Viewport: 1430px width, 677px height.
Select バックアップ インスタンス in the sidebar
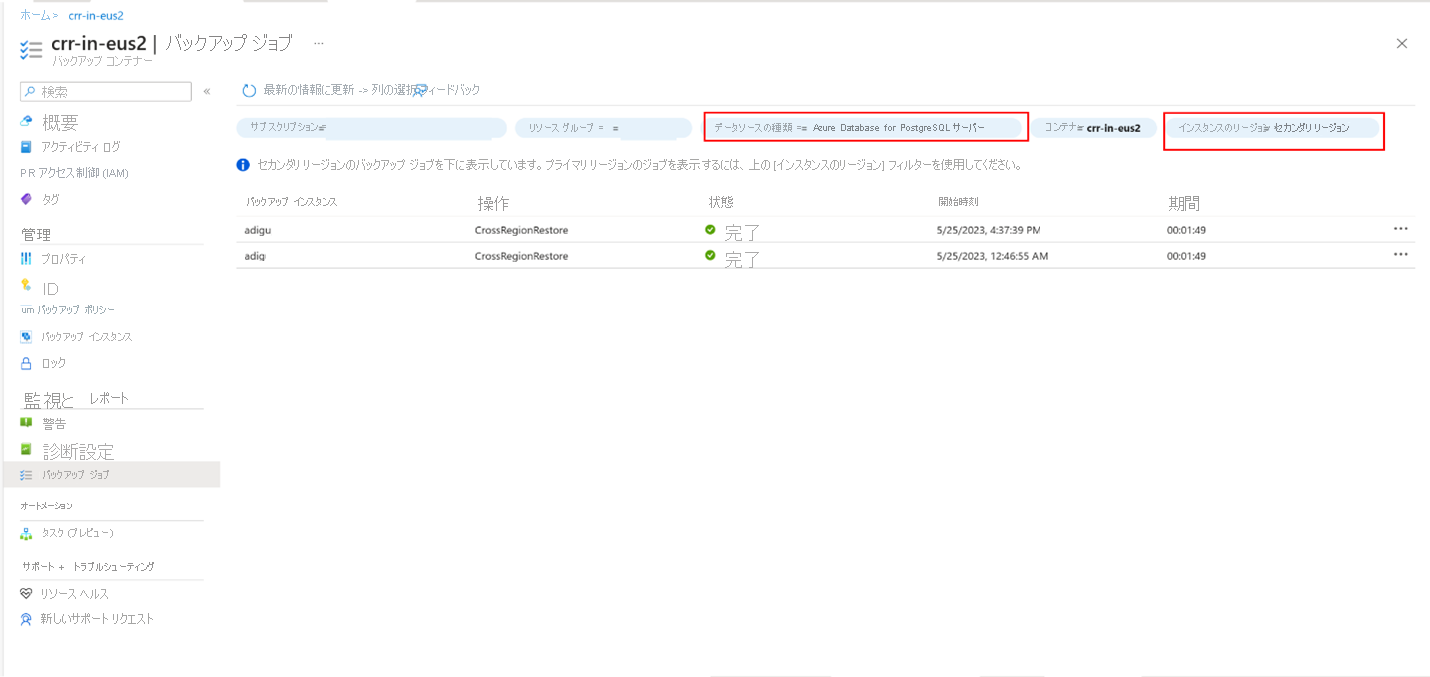tap(85, 337)
